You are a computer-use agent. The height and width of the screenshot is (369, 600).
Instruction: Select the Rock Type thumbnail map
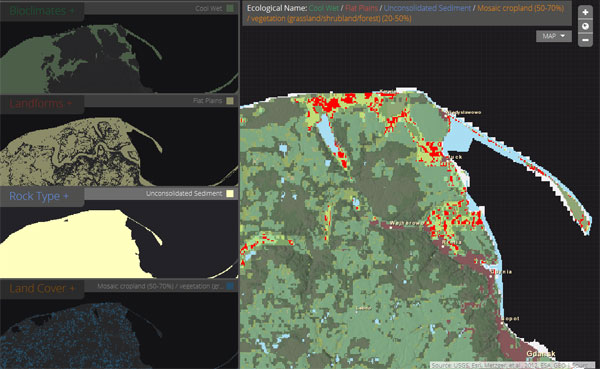pyautogui.click(x=119, y=239)
